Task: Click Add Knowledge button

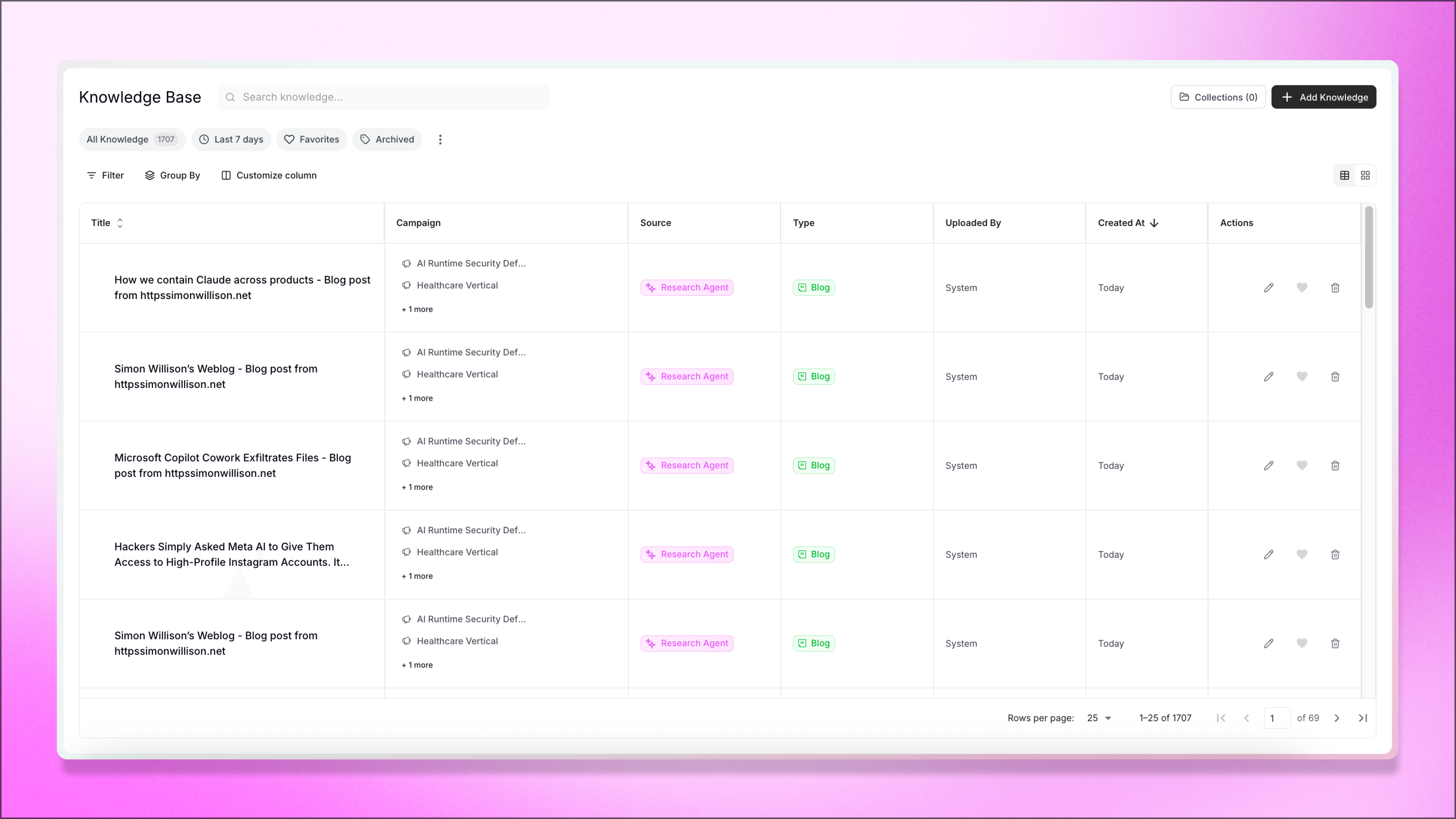Action: (x=1324, y=97)
